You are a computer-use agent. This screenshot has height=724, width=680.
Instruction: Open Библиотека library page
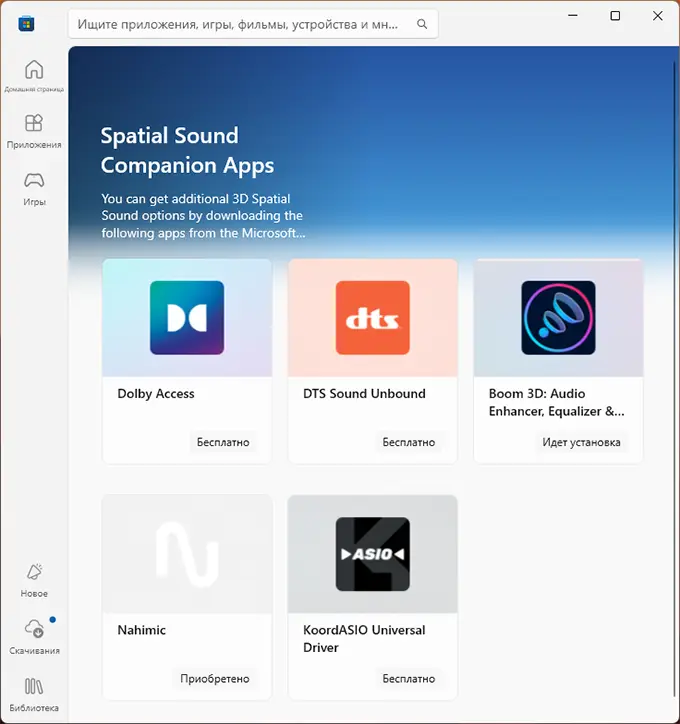(x=34, y=693)
